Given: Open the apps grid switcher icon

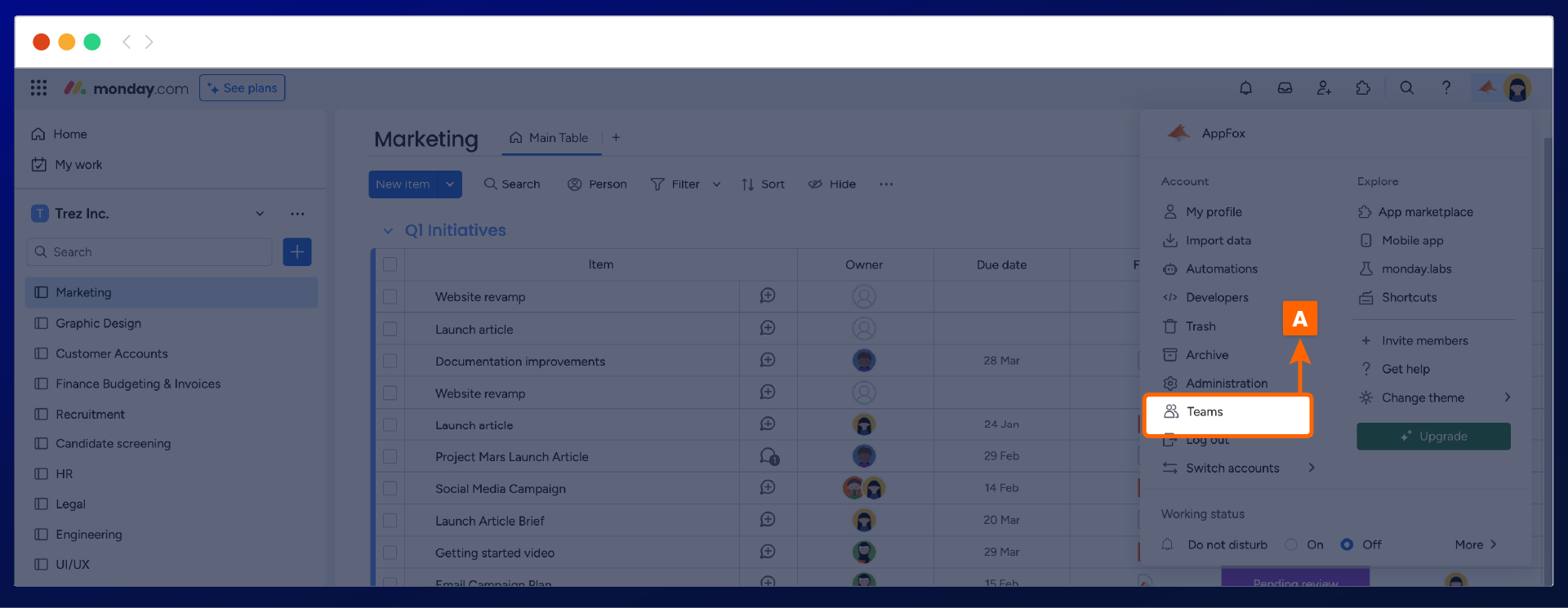Looking at the screenshot, I should (38, 88).
